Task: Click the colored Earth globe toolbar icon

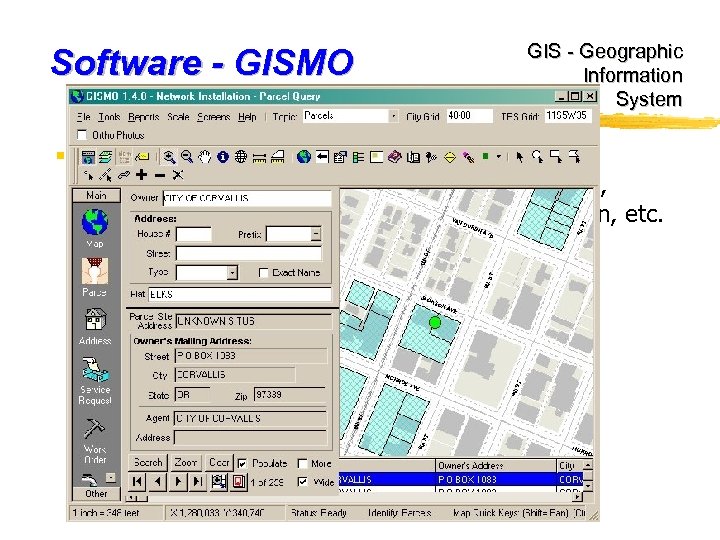Action: (304, 157)
